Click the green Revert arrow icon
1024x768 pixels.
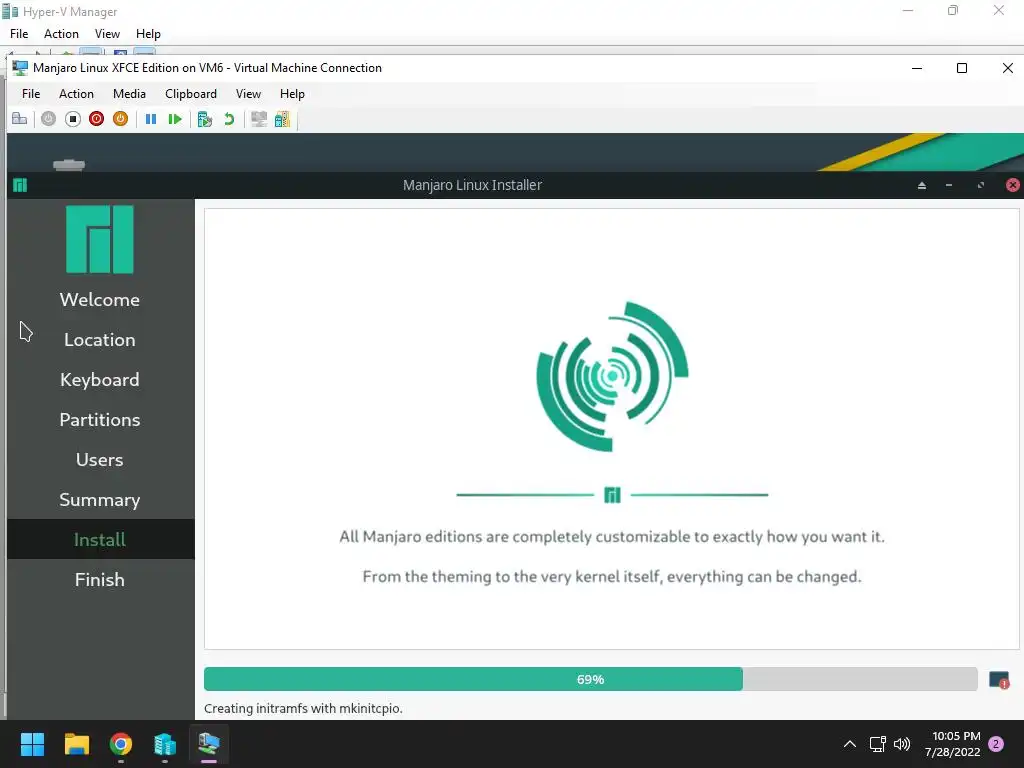coord(229,119)
